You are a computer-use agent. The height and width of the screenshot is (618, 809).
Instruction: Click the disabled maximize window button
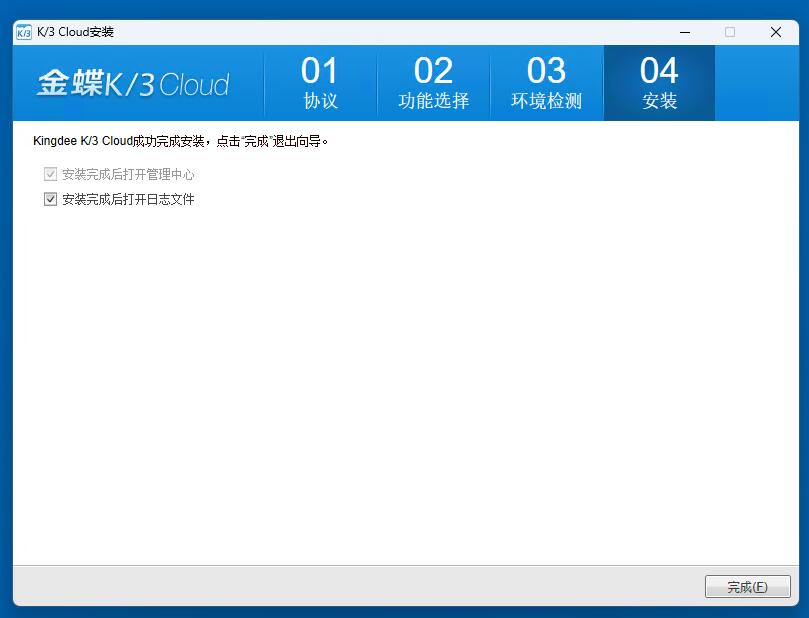[x=730, y=32]
